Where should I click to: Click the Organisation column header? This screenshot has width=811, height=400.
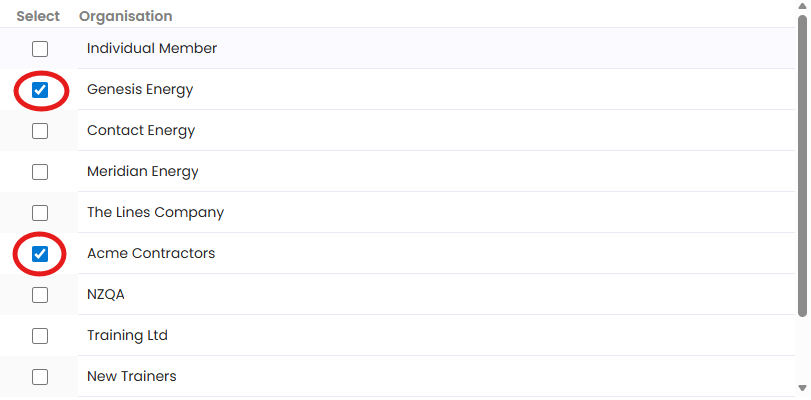pos(125,16)
